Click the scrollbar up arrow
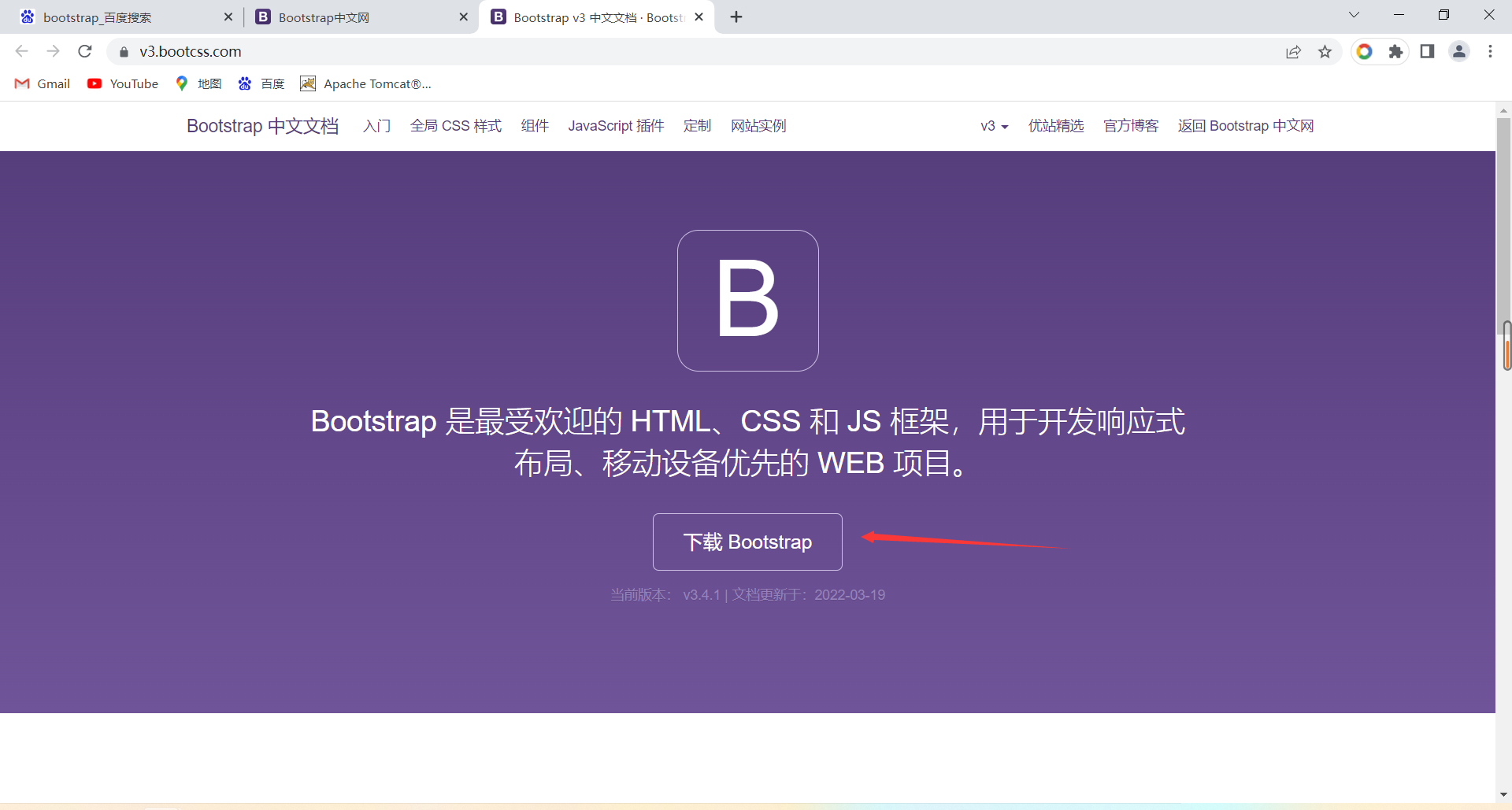1512x810 pixels. click(1503, 110)
